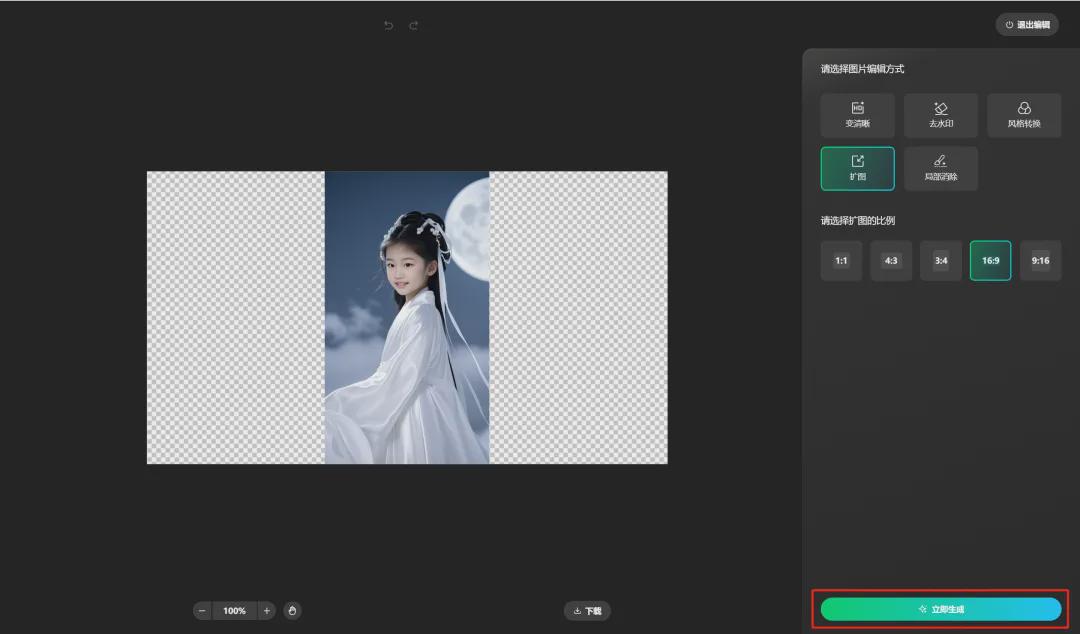The width and height of the screenshot is (1080, 634).
Task: Click the 100% zoom level display
Action: [x=235, y=610]
